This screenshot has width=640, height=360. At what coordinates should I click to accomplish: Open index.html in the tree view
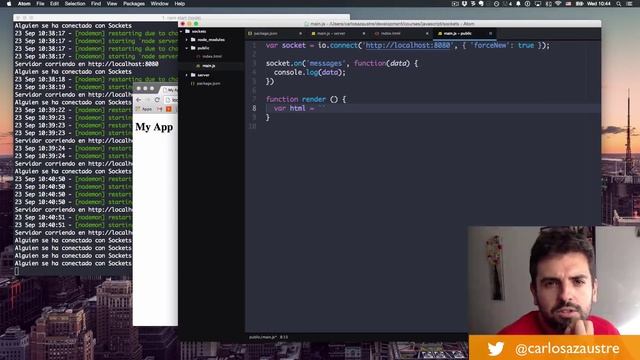(x=211, y=56)
